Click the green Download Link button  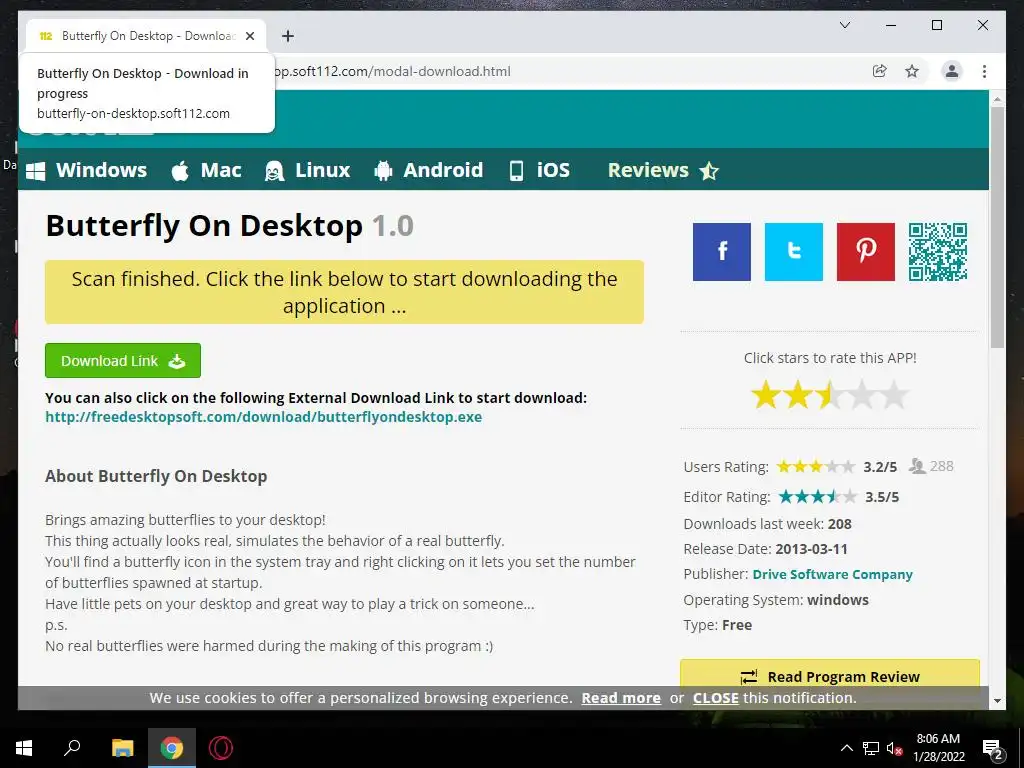[123, 360]
